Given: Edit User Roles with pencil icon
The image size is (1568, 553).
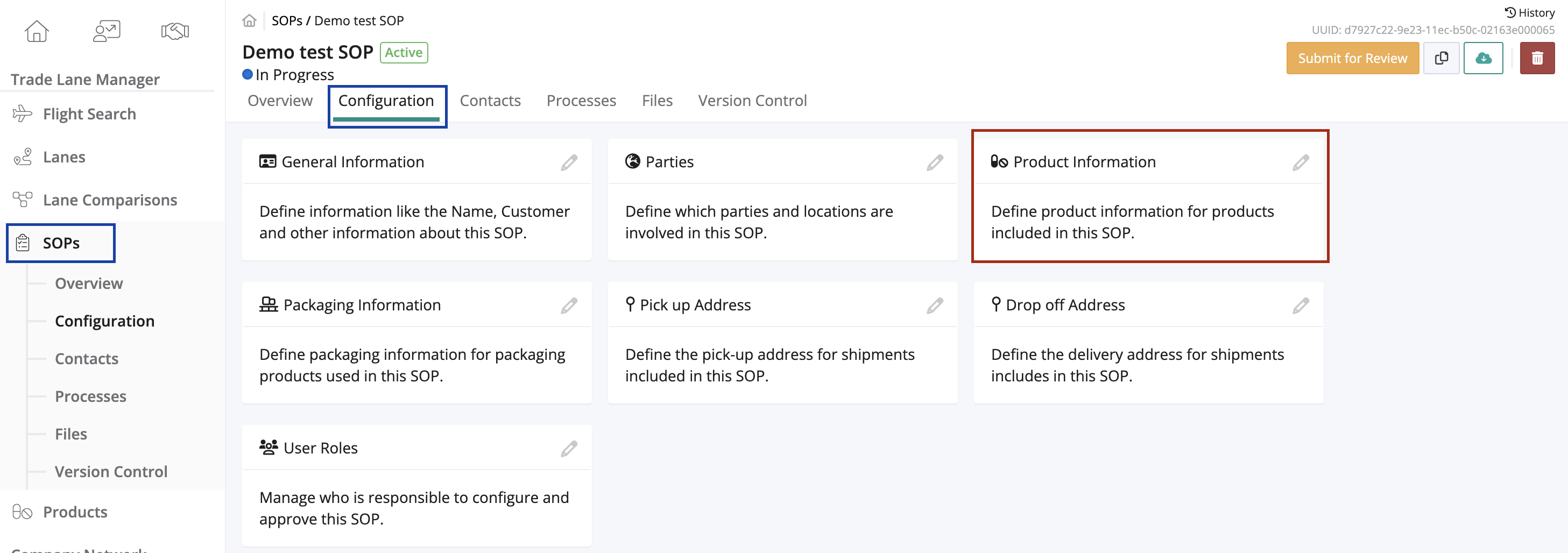Looking at the screenshot, I should click(x=569, y=449).
